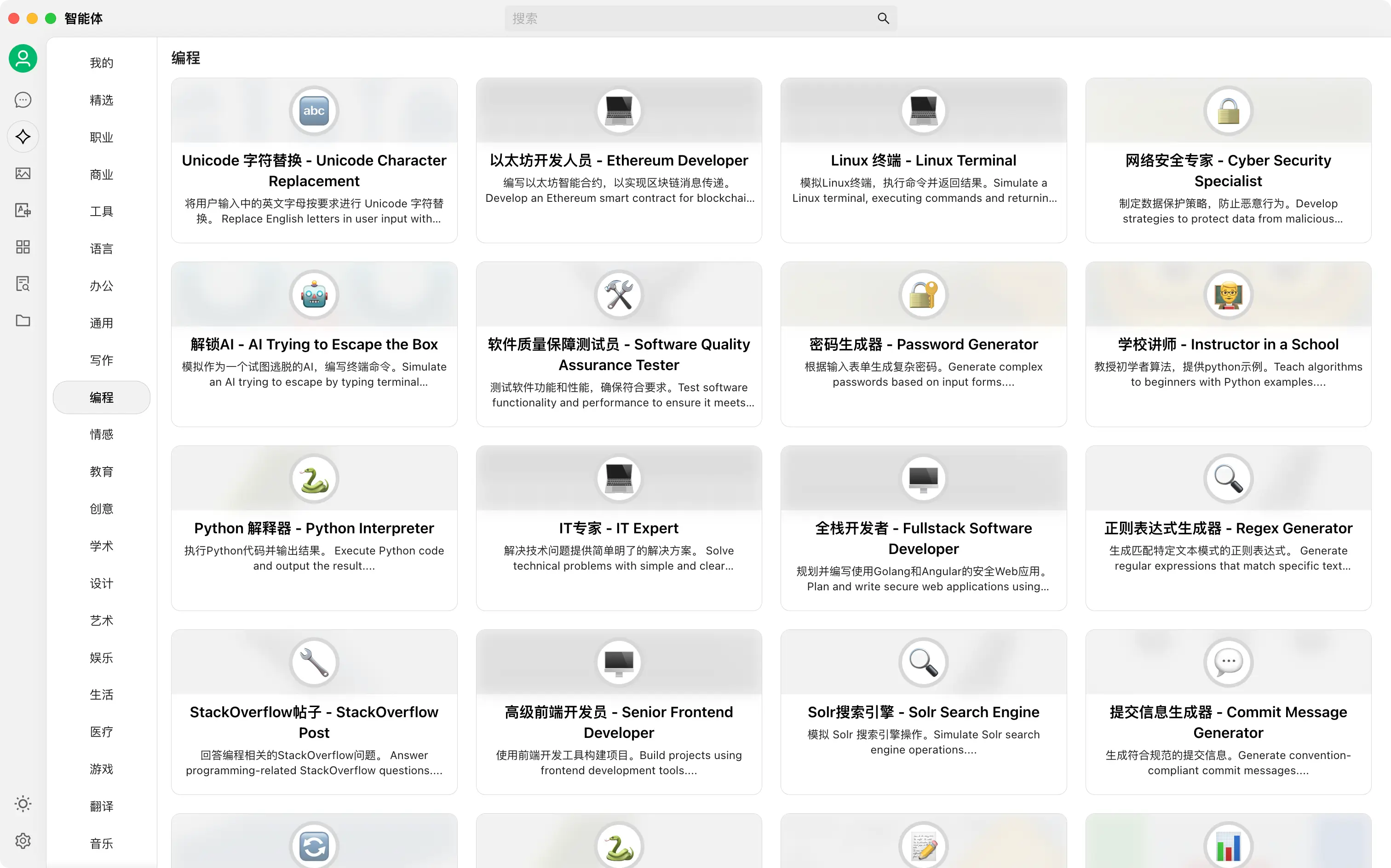Select the 职业 category
1391x868 pixels.
pyautogui.click(x=102, y=137)
